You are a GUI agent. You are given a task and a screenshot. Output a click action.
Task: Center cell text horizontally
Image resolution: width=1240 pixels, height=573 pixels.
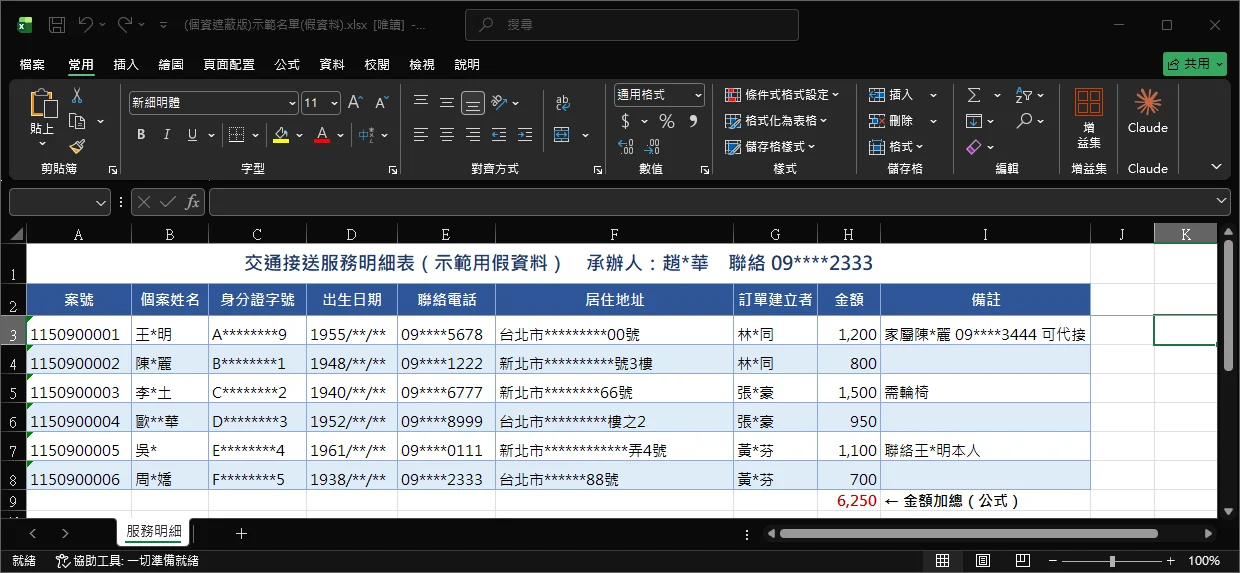[447, 134]
